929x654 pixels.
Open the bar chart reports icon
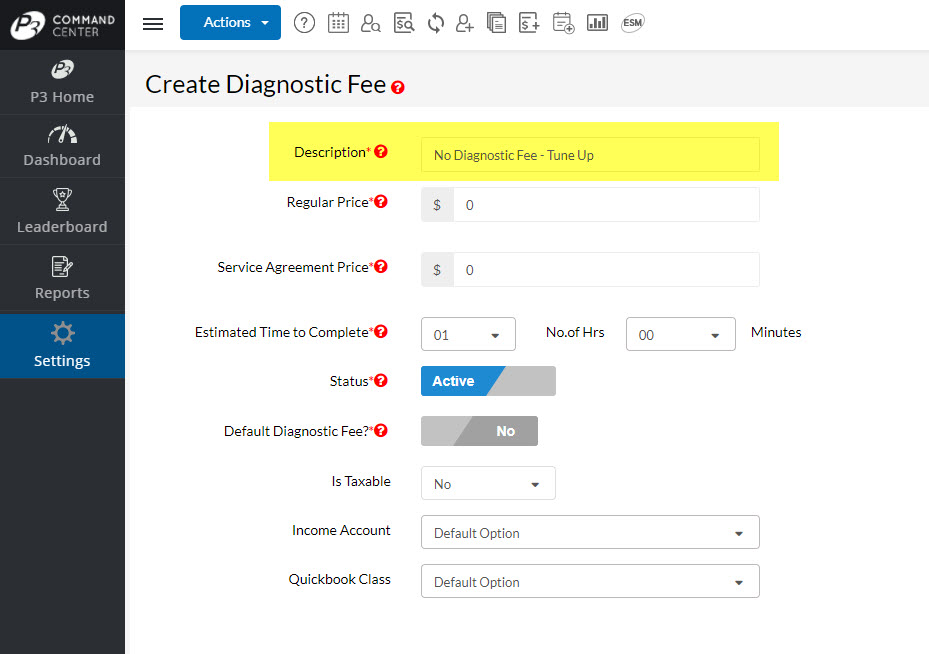point(597,22)
